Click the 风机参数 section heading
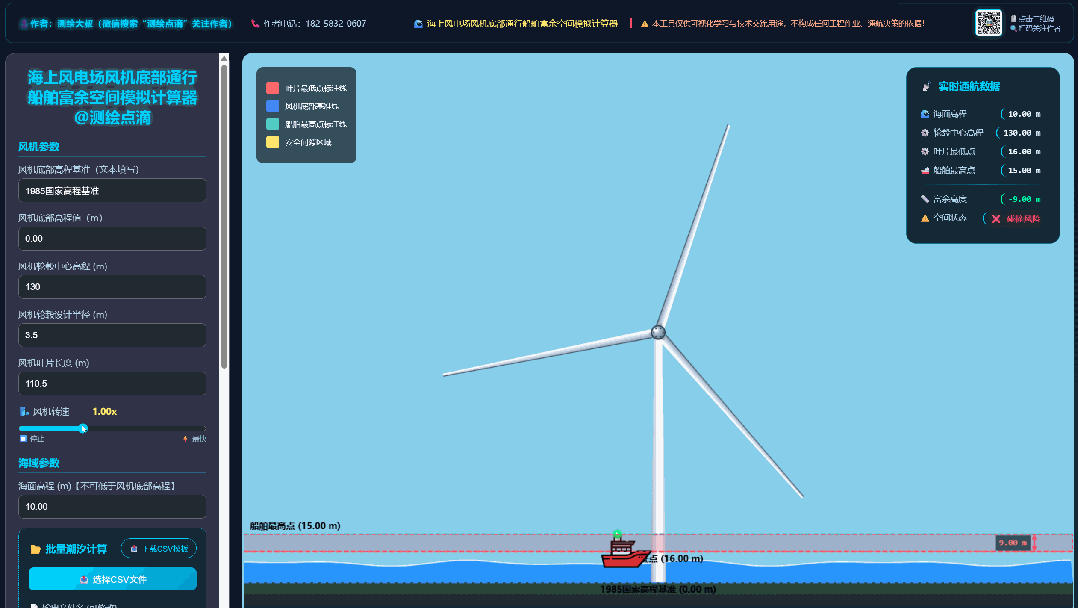 click(x=38, y=146)
